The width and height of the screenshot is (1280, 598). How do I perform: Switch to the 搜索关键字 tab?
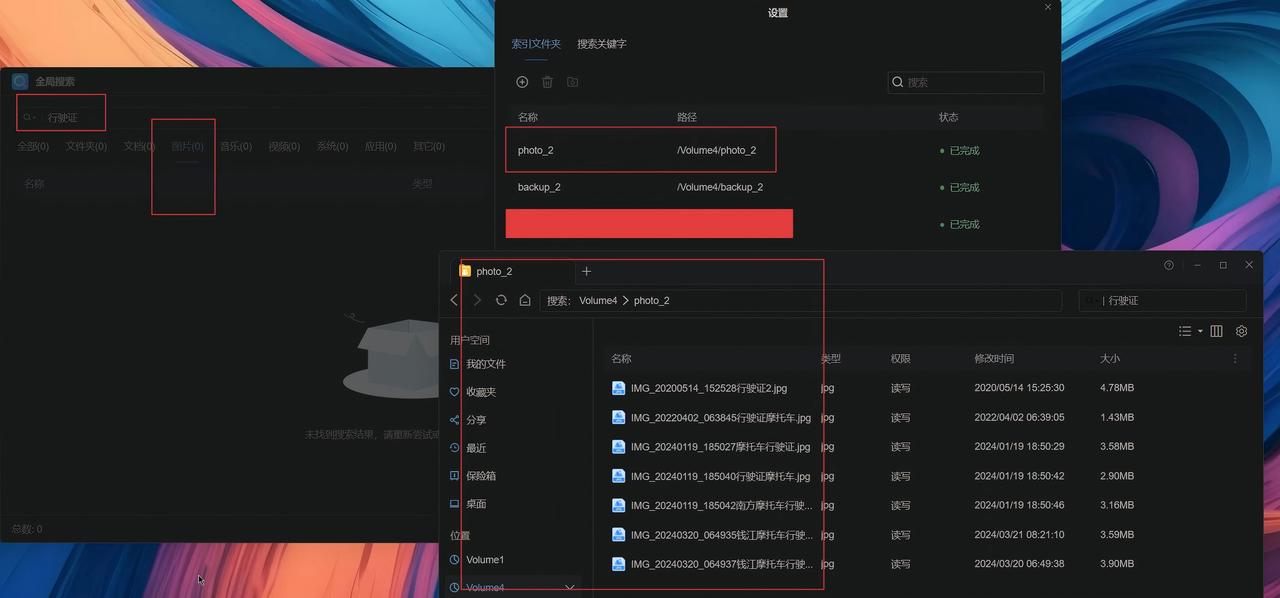pos(602,44)
